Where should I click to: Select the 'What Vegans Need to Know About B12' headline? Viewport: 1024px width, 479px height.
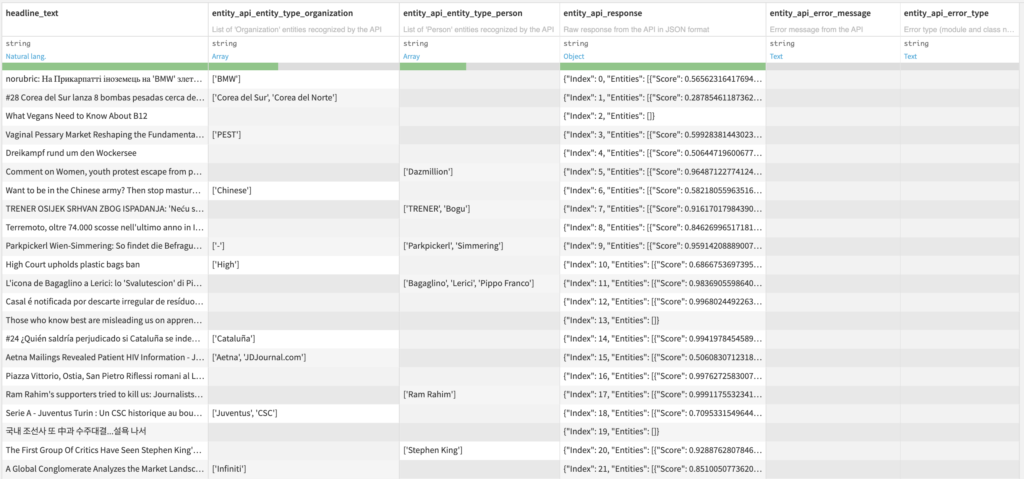tap(104, 116)
